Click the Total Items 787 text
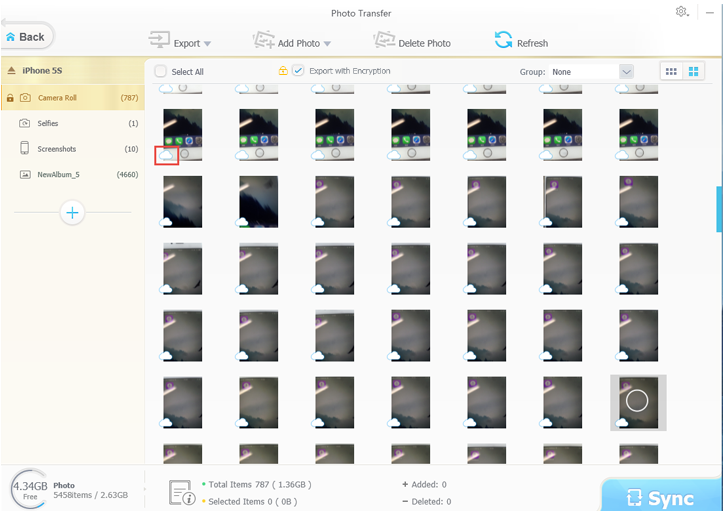 (x=260, y=484)
